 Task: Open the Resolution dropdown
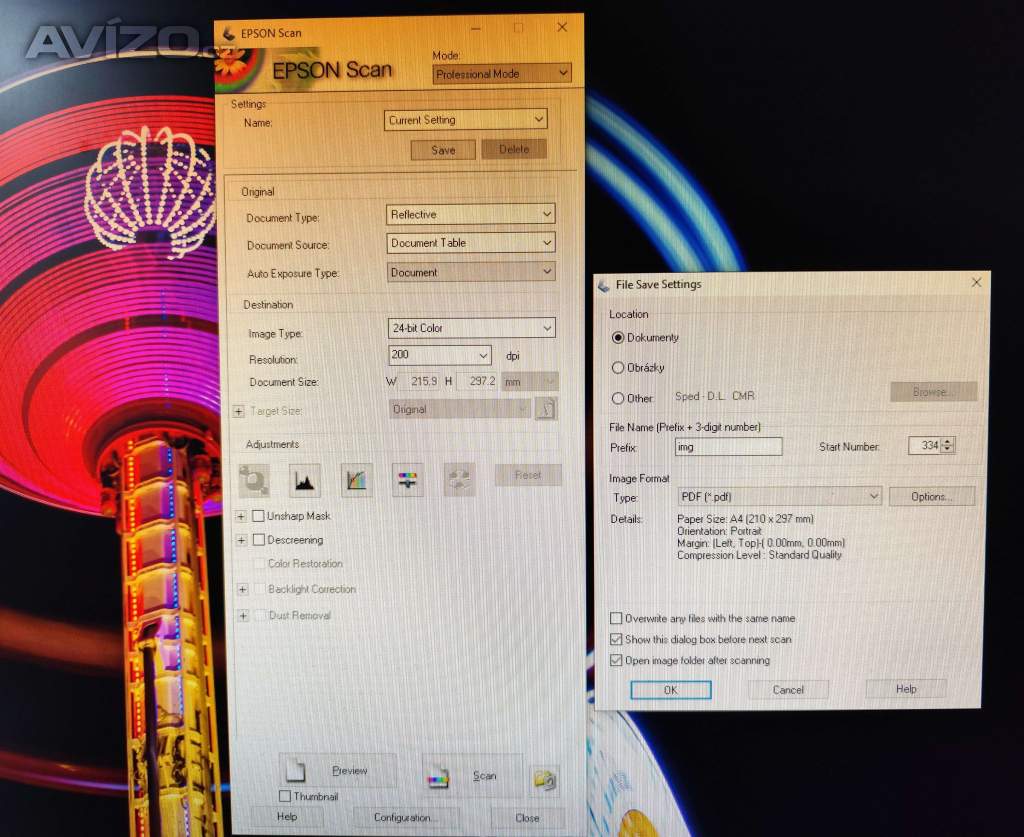(x=440, y=355)
